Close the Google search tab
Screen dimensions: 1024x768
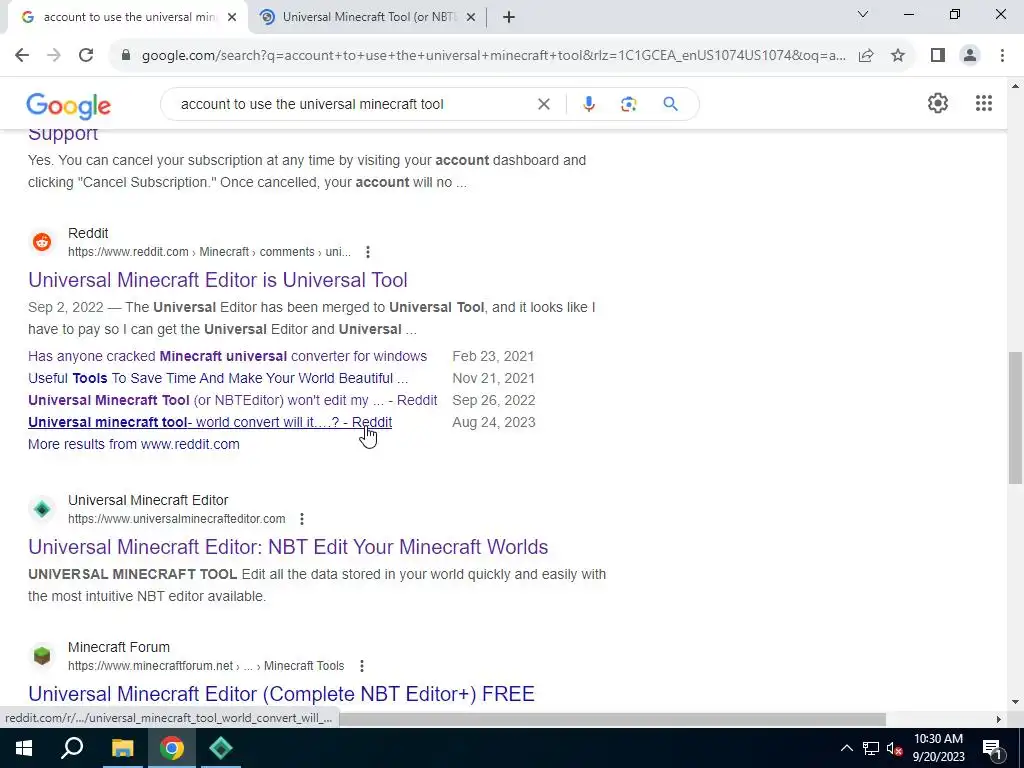click(232, 18)
